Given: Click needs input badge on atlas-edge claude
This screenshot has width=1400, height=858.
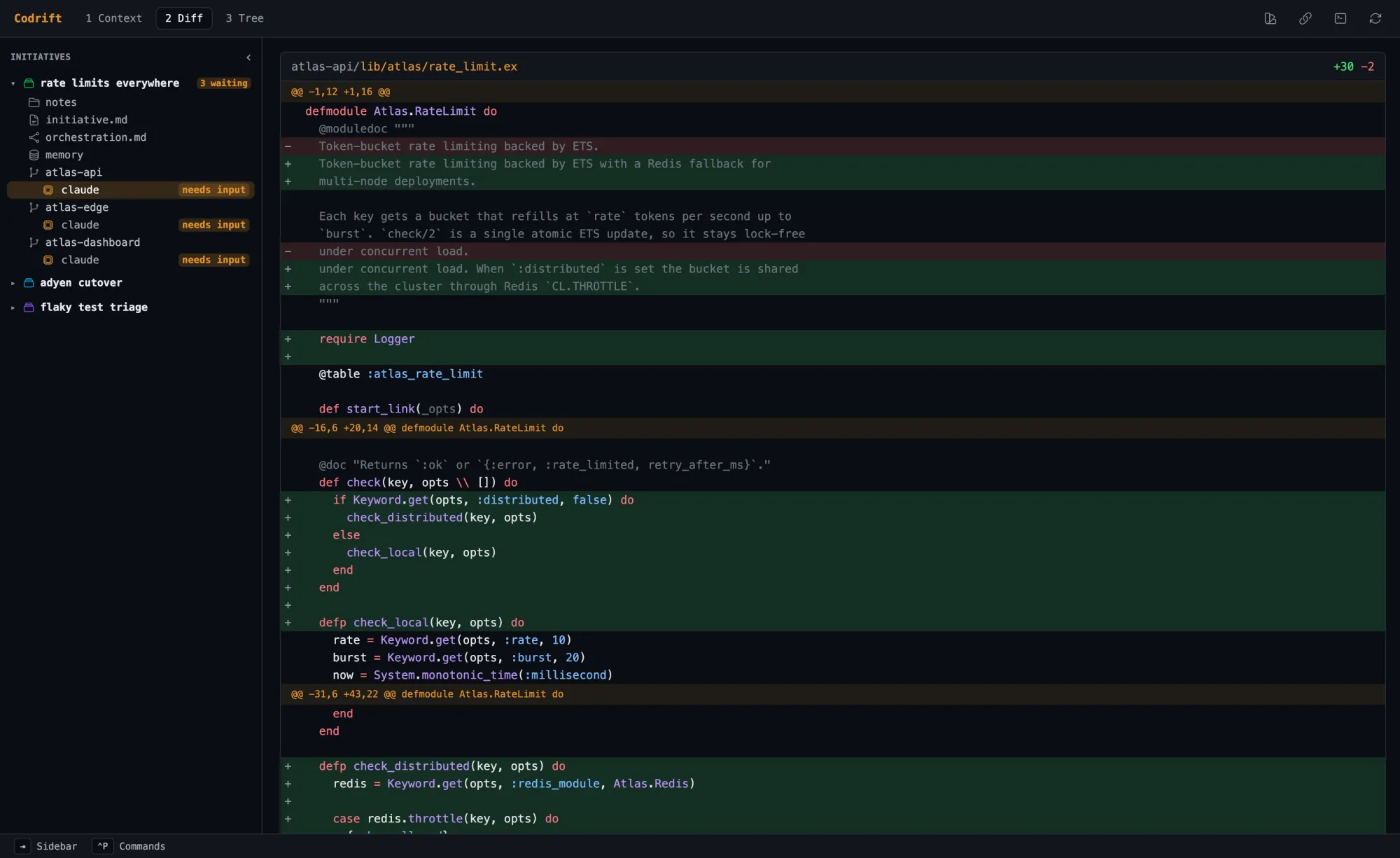Looking at the screenshot, I should (x=213, y=225).
